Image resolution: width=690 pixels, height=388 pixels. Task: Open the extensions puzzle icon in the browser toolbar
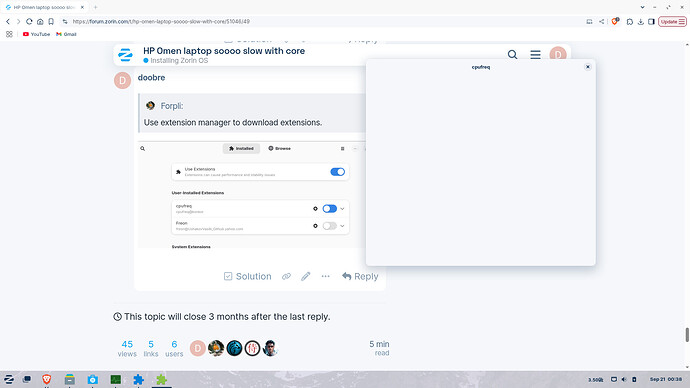pyautogui.click(x=630, y=22)
